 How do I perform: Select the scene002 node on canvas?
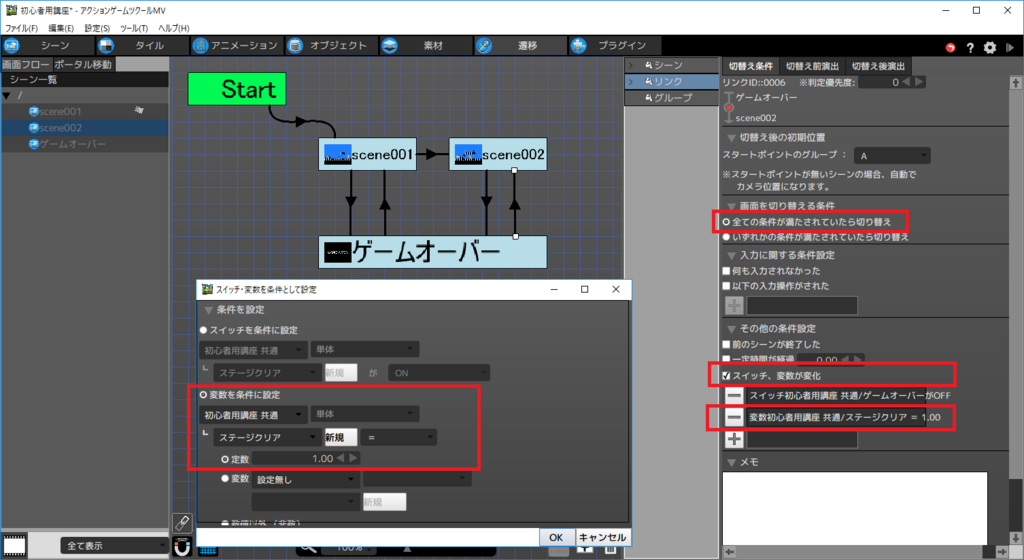click(498, 154)
